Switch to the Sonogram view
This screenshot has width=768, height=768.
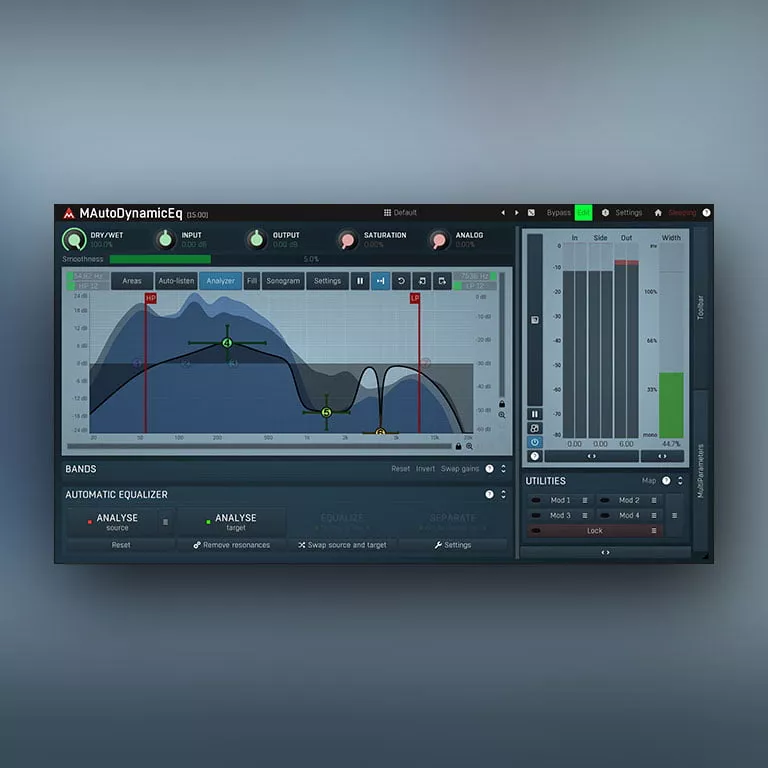283,281
